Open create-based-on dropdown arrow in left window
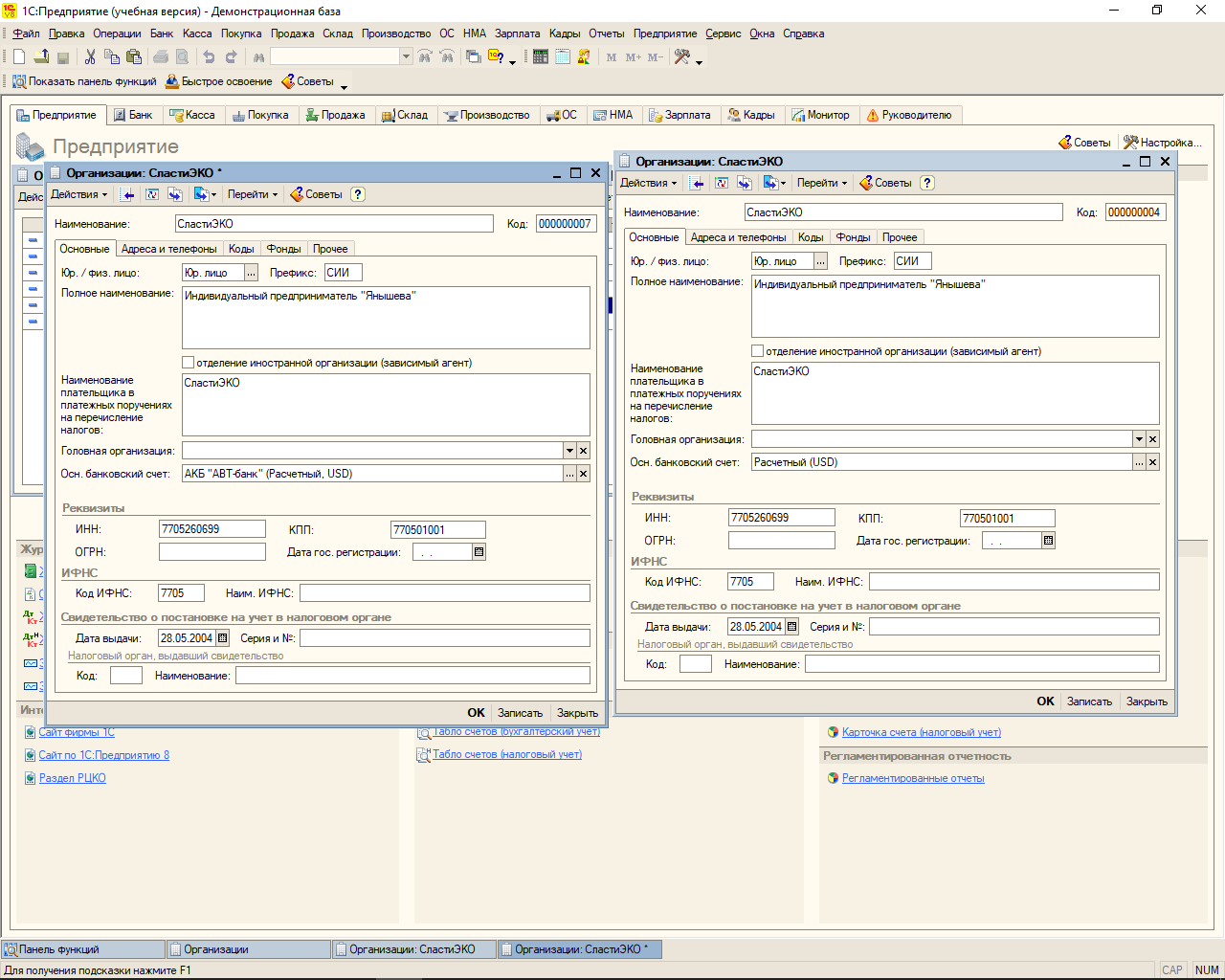 coord(214,194)
